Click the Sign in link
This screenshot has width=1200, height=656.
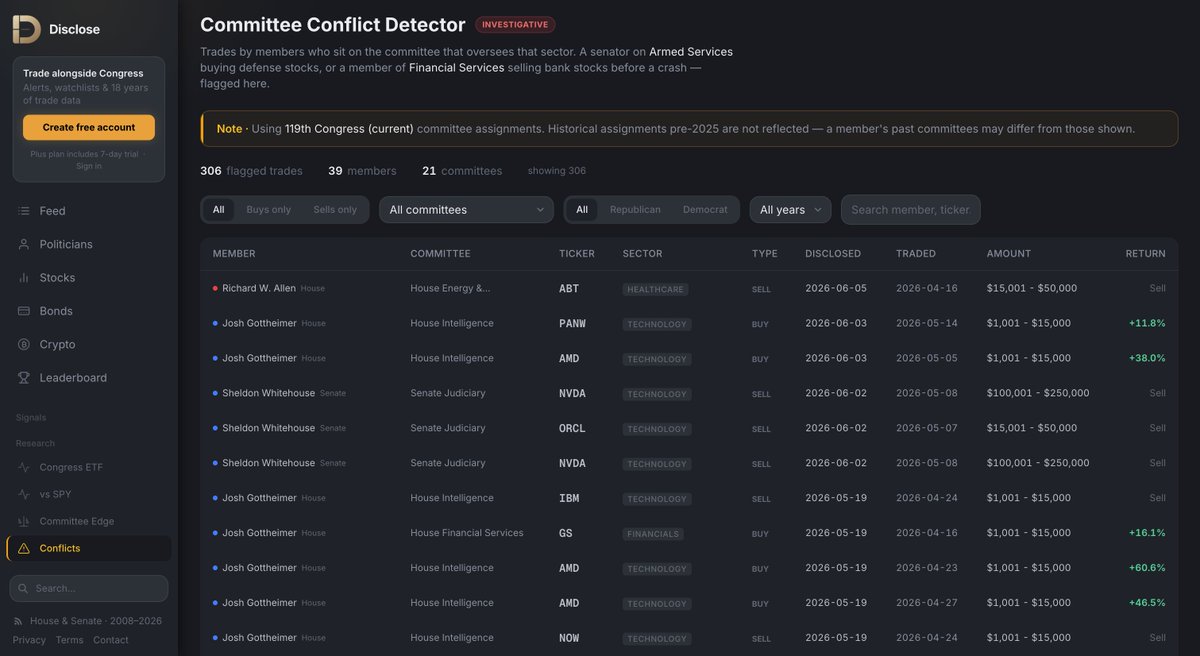(x=89, y=166)
